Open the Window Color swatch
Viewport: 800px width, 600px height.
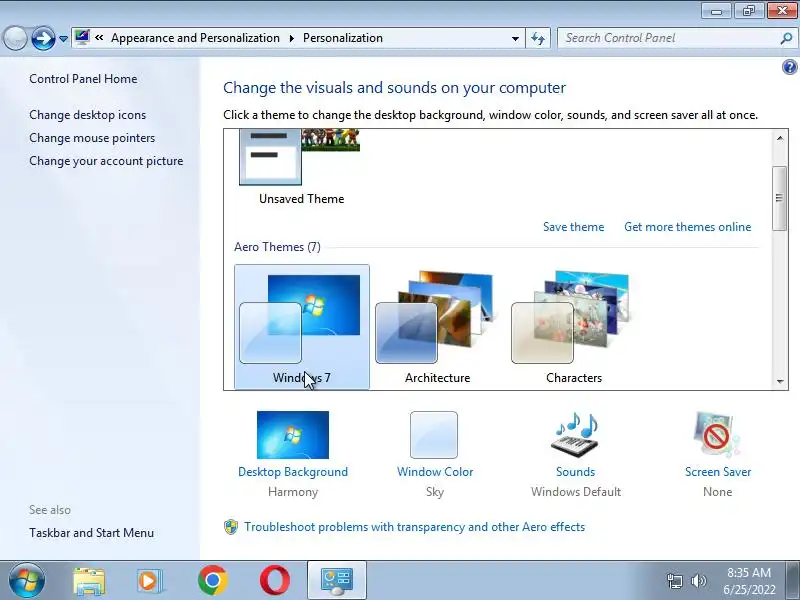pyautogui.click(x=434, y=435)
